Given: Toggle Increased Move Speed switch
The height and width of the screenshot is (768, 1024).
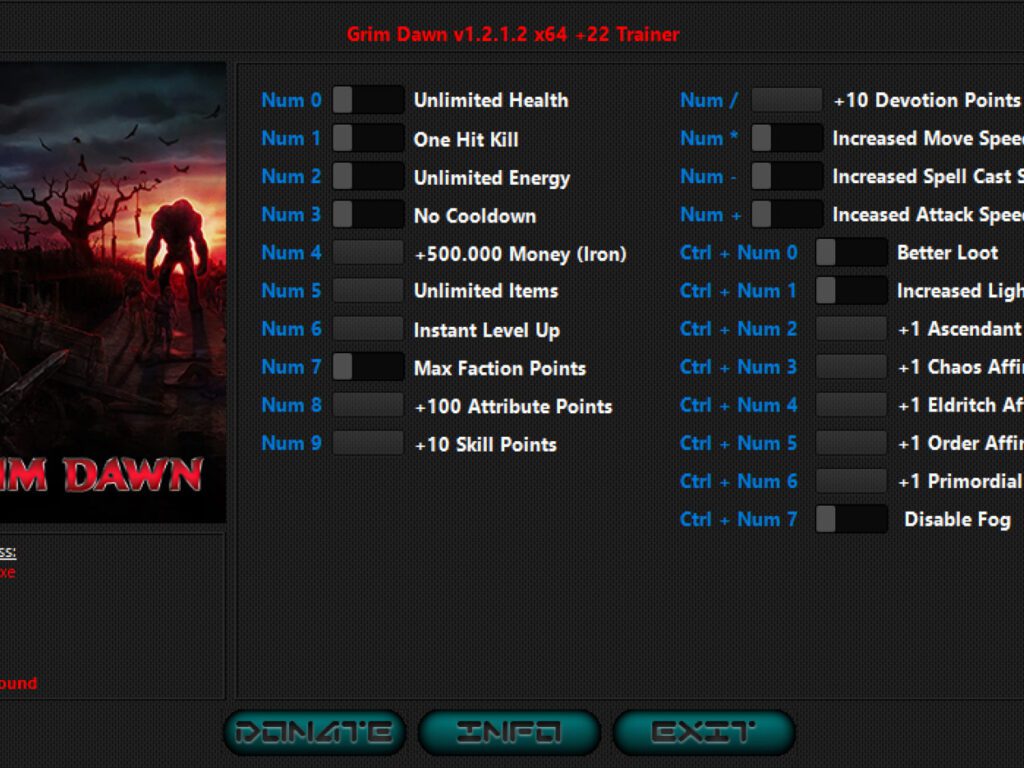Looking at the screenshot, I should 787,138.
